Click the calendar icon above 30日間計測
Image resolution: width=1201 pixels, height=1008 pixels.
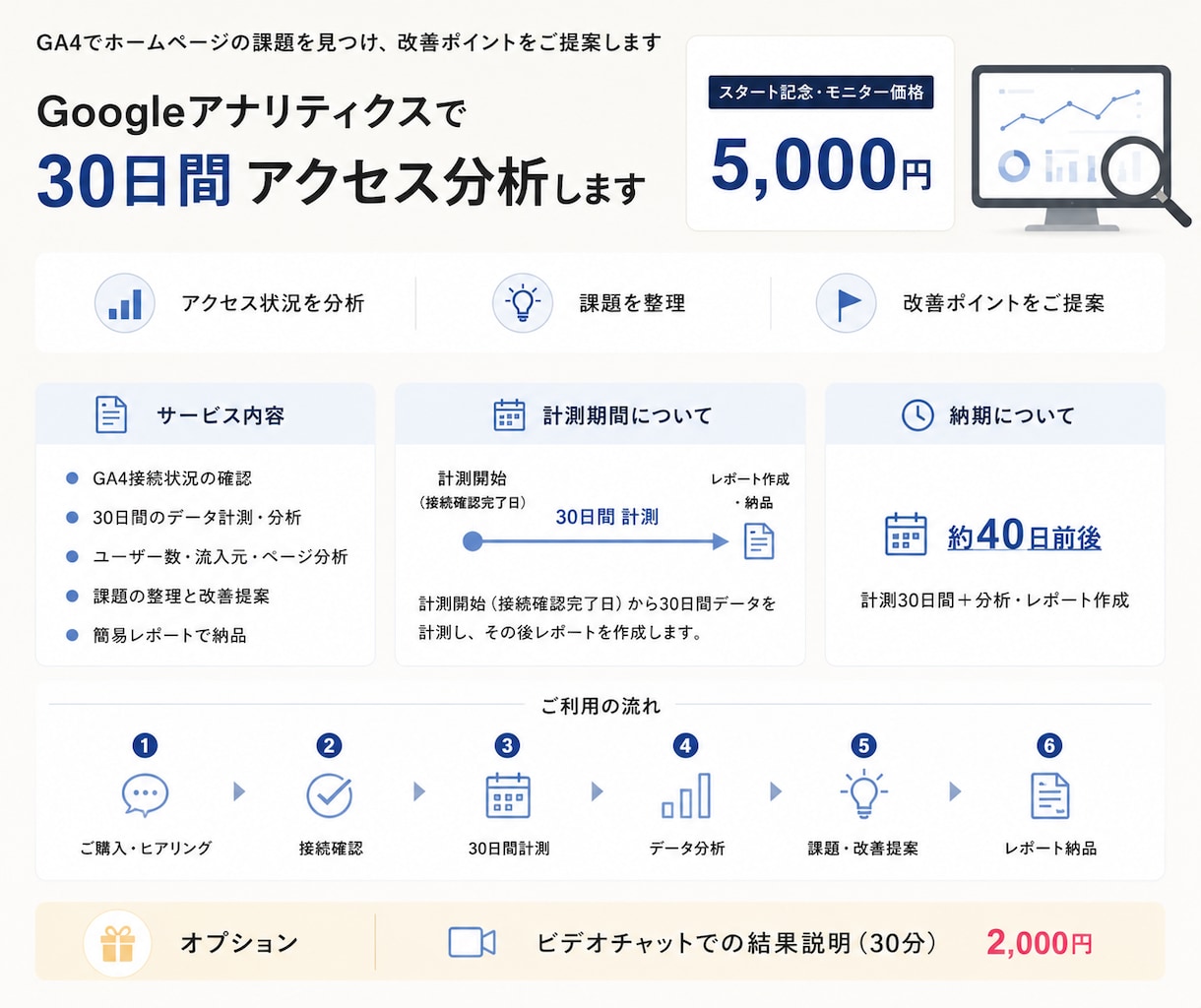(x=508, y=795)
